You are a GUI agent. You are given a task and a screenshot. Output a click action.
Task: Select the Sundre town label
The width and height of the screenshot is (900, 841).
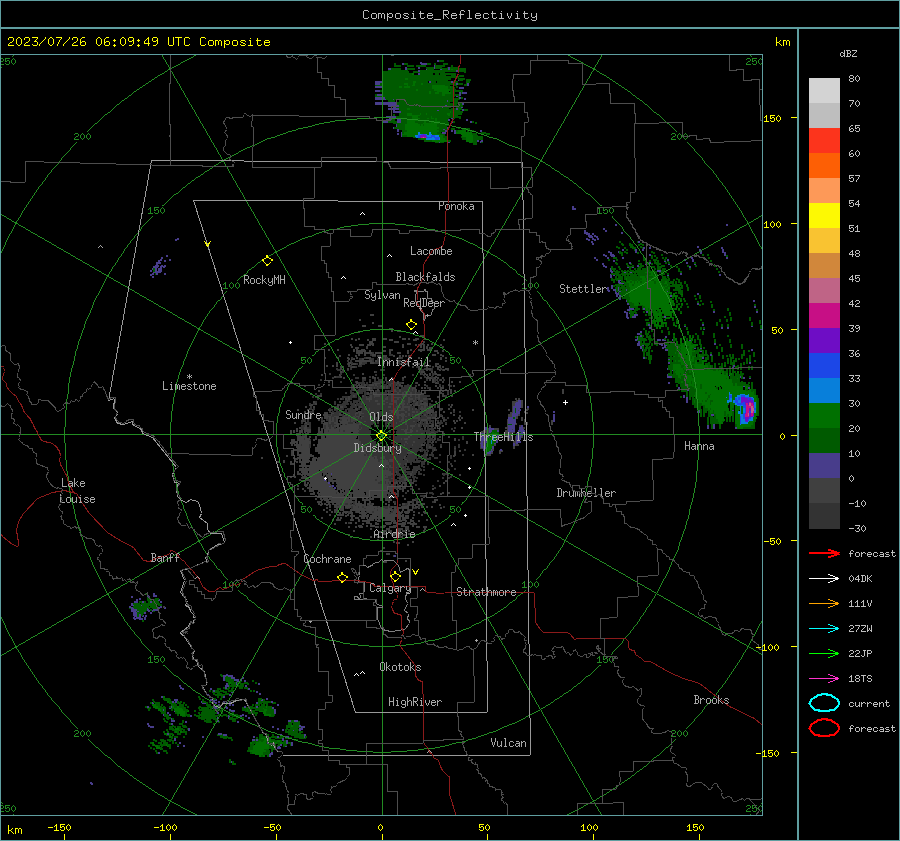303,415
